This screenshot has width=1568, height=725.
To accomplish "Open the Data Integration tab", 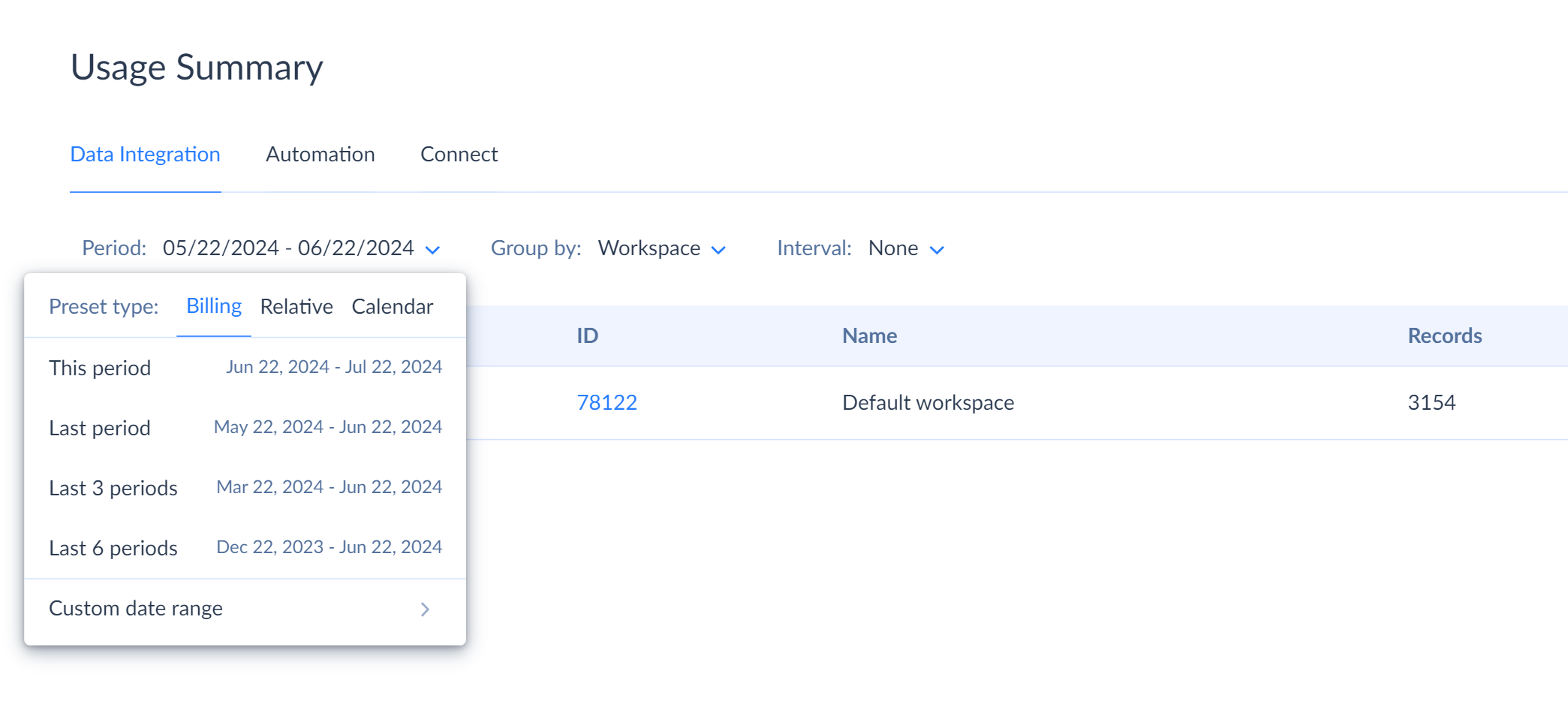I will tap(145, 154).
